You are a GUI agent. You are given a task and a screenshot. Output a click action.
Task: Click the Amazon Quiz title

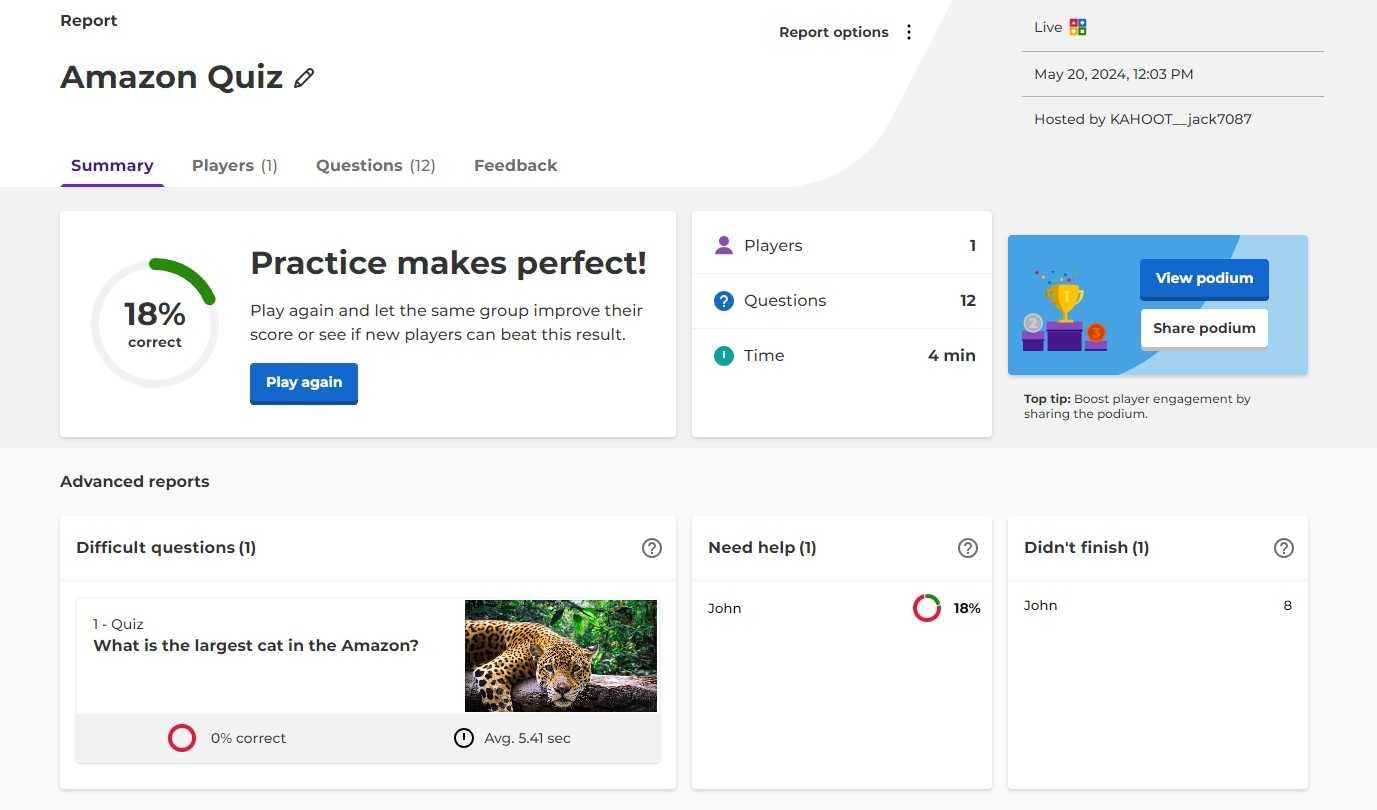(172, 77)
